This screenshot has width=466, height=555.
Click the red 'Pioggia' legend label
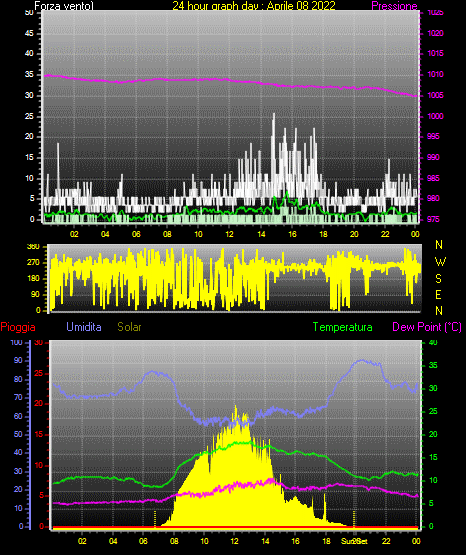click(18, 327)
